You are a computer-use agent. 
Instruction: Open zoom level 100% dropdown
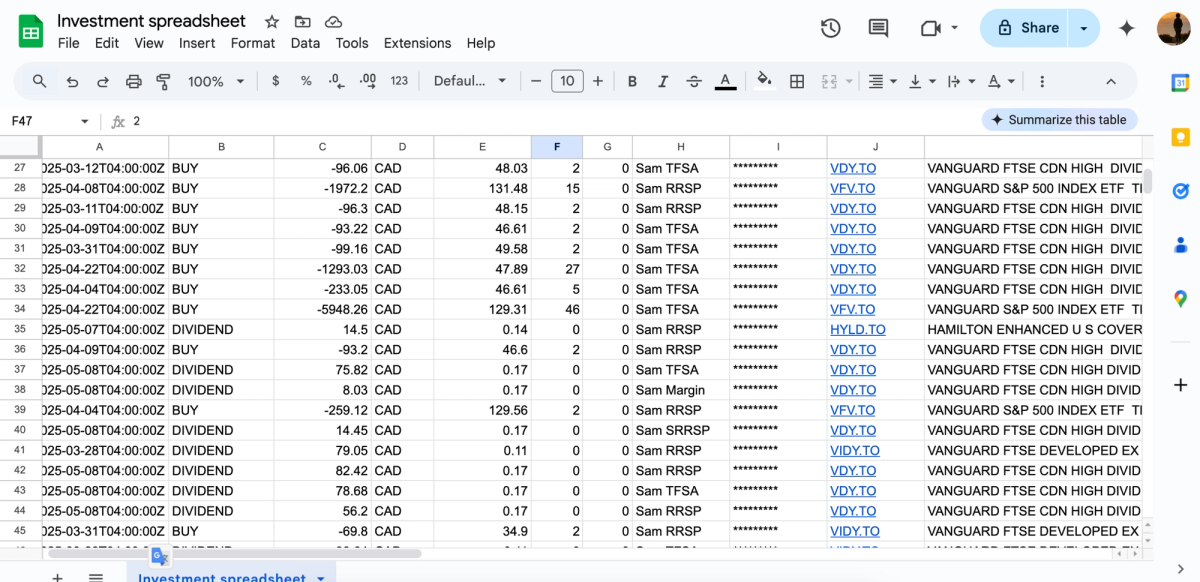(214, 81)
